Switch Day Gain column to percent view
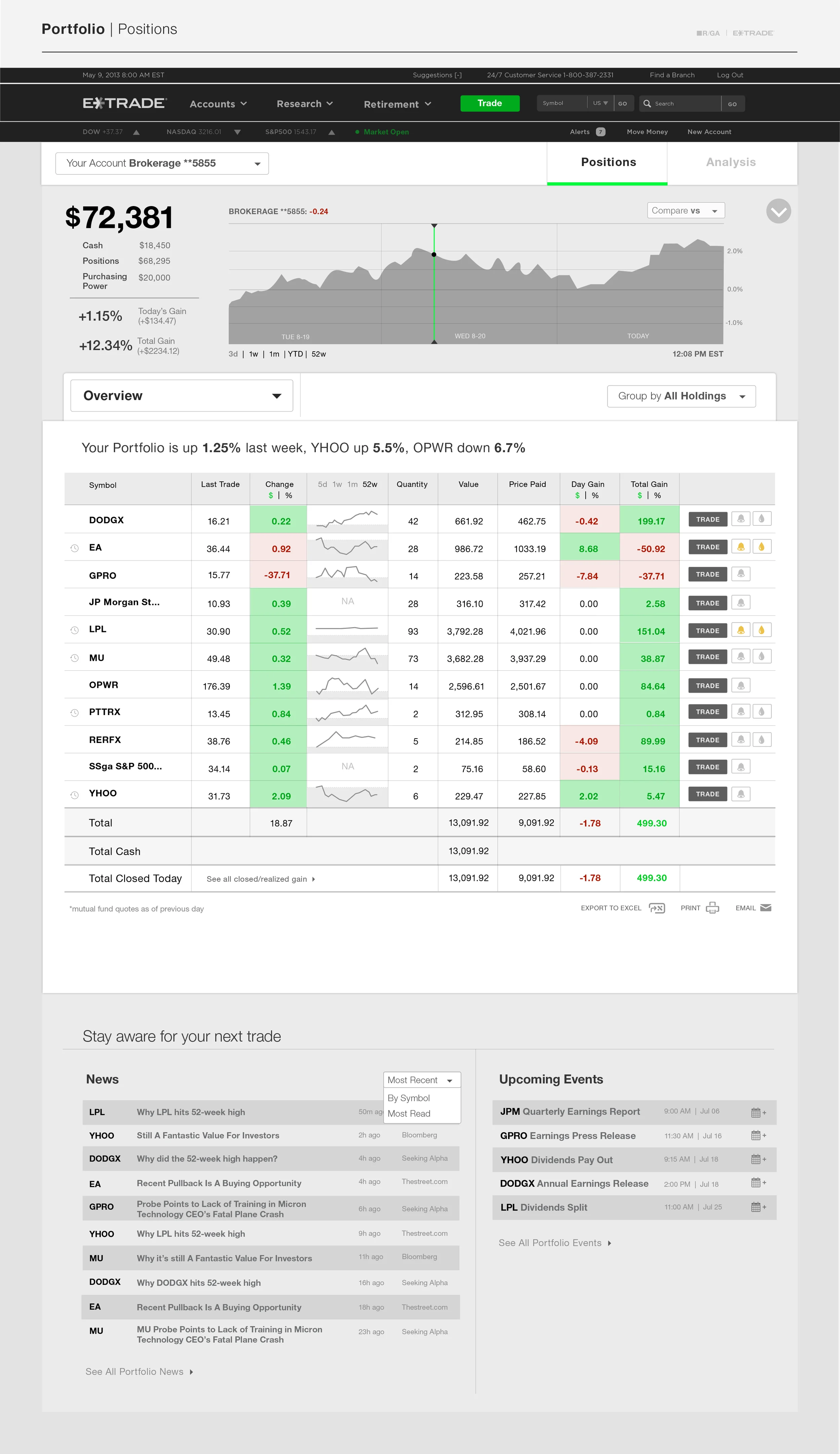 [595, 496]
